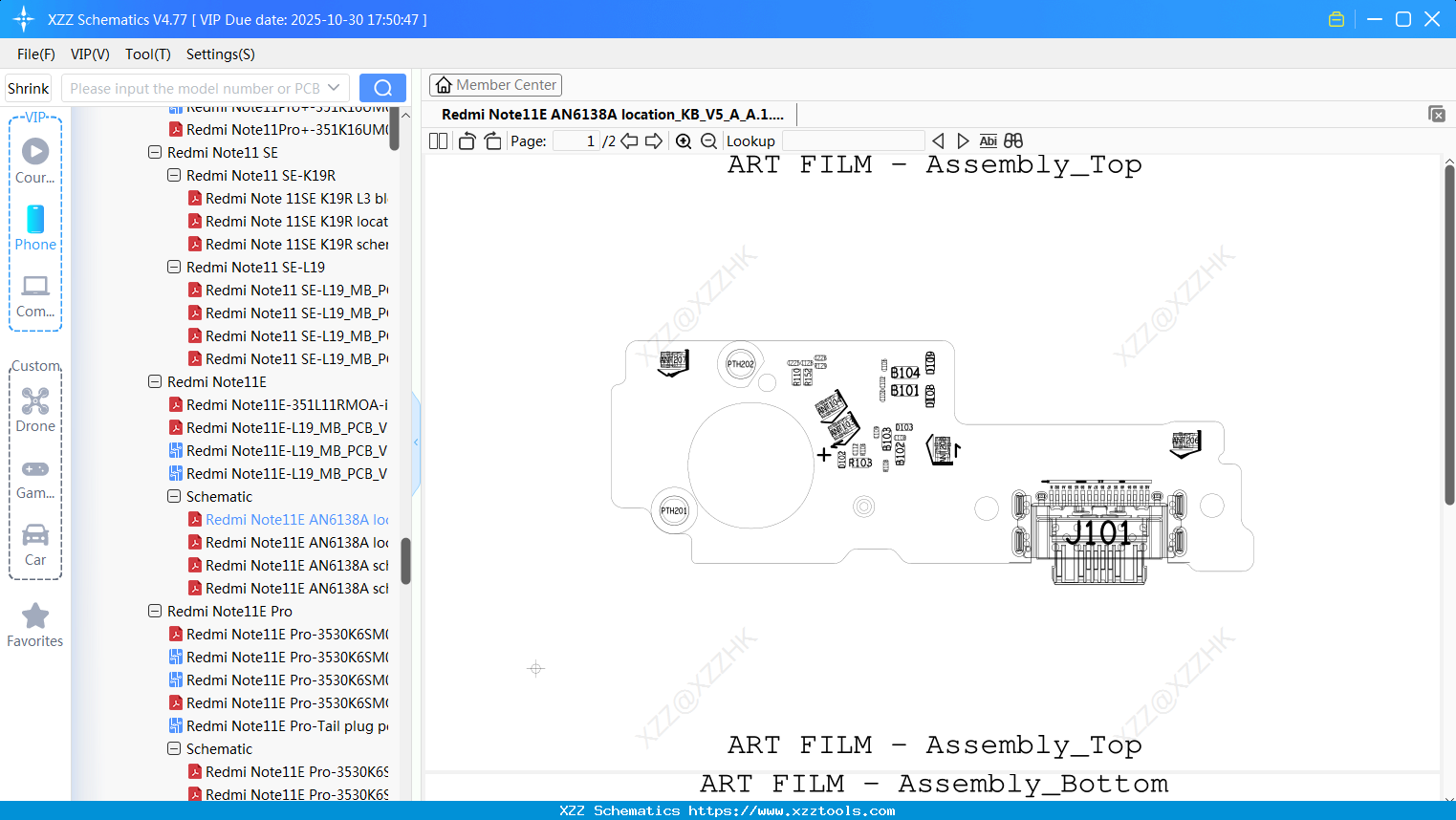Open the Settings(S) menu
Viewport: 1456px width, 820px height.
click(x=219, y=54)
